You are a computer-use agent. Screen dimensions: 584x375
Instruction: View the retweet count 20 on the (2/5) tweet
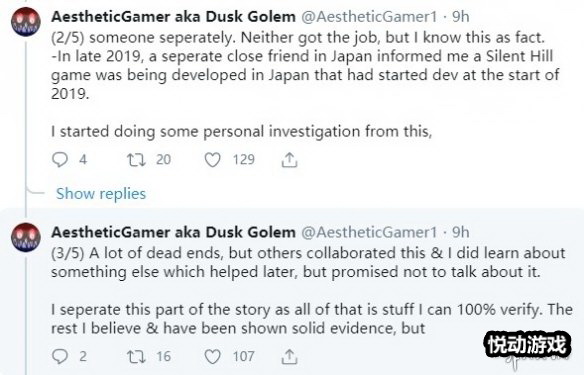click(164, 160)
